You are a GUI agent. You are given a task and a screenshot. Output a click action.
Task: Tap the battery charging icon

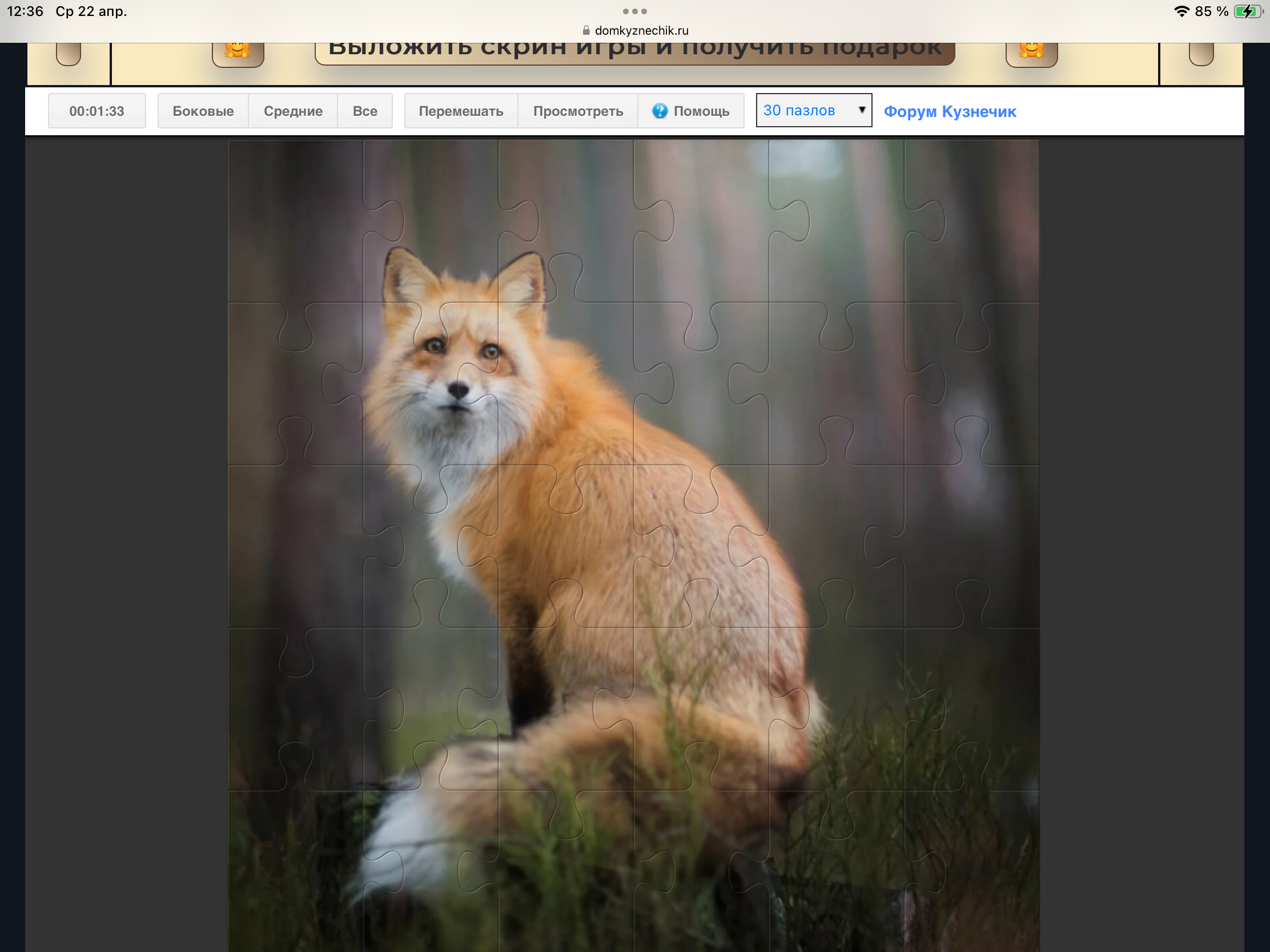click(x=1247, y=11)
